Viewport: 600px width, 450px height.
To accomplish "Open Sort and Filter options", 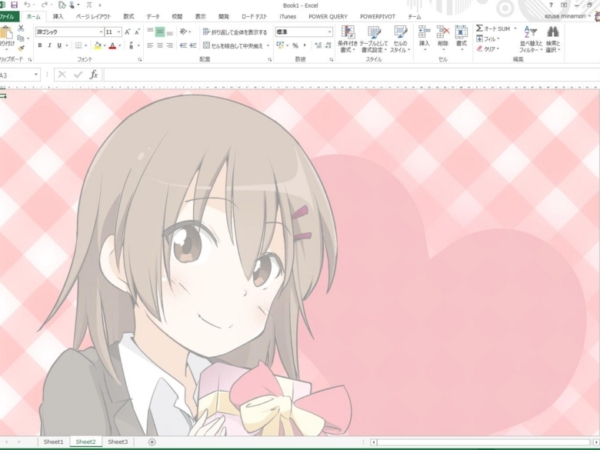I will (x=531, y=39).
